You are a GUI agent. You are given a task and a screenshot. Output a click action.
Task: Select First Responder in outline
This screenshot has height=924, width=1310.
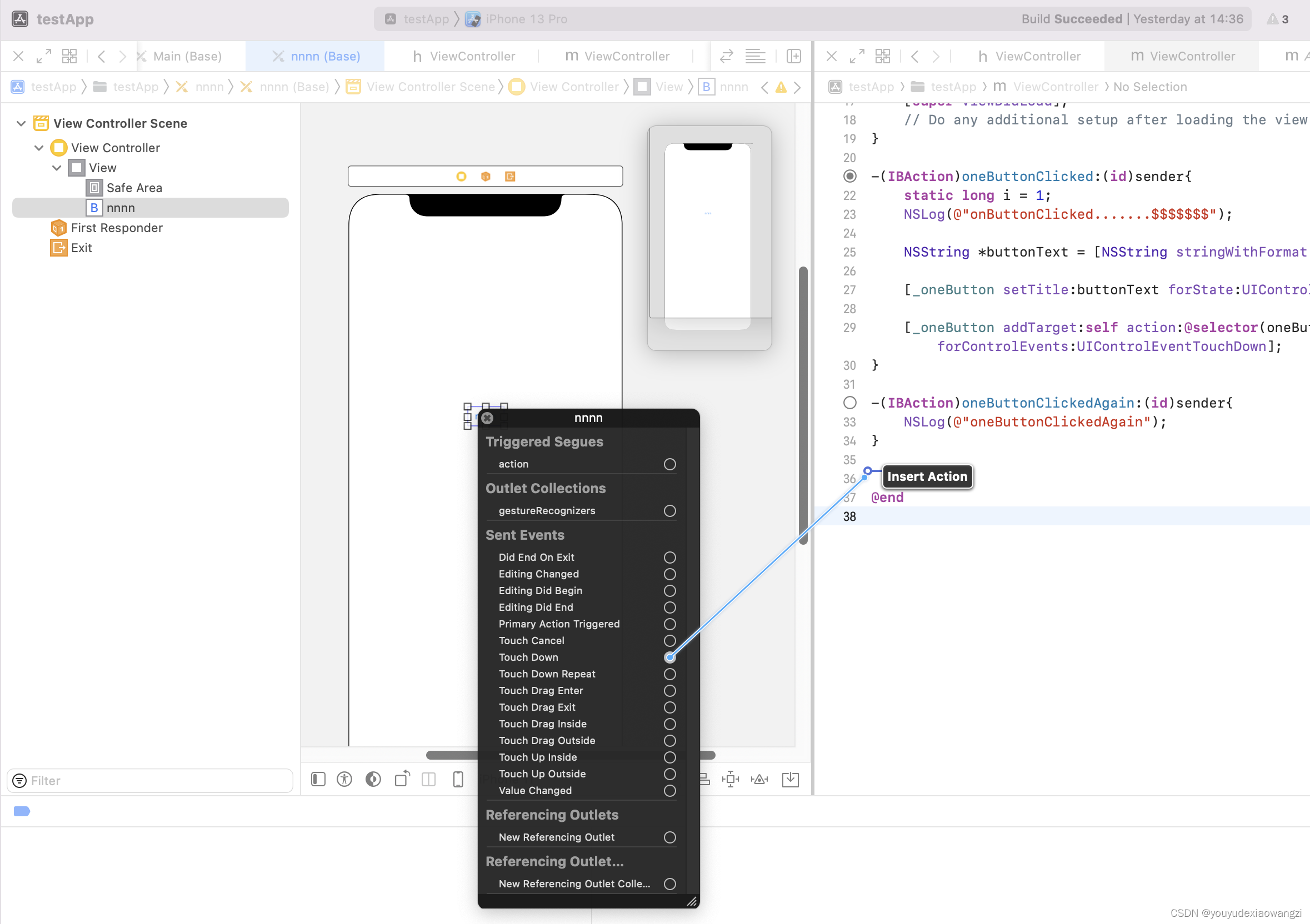[x=117, y=228]
